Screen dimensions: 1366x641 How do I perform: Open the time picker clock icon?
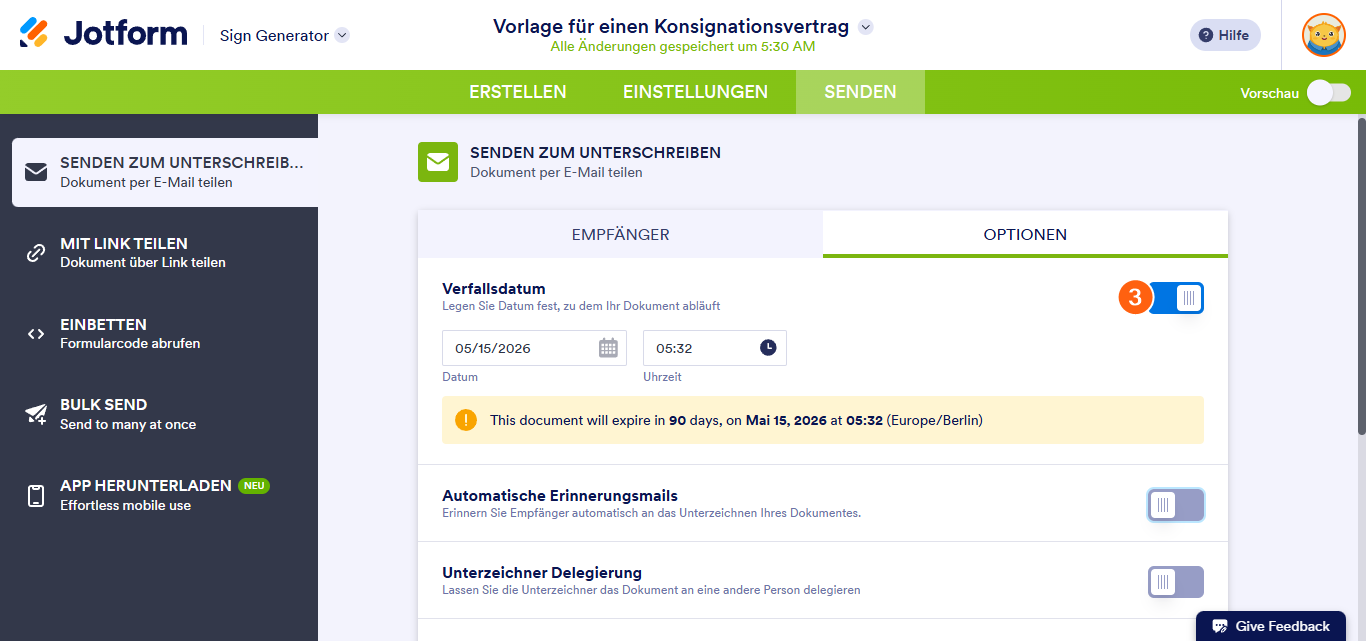(x=769, y=347)
